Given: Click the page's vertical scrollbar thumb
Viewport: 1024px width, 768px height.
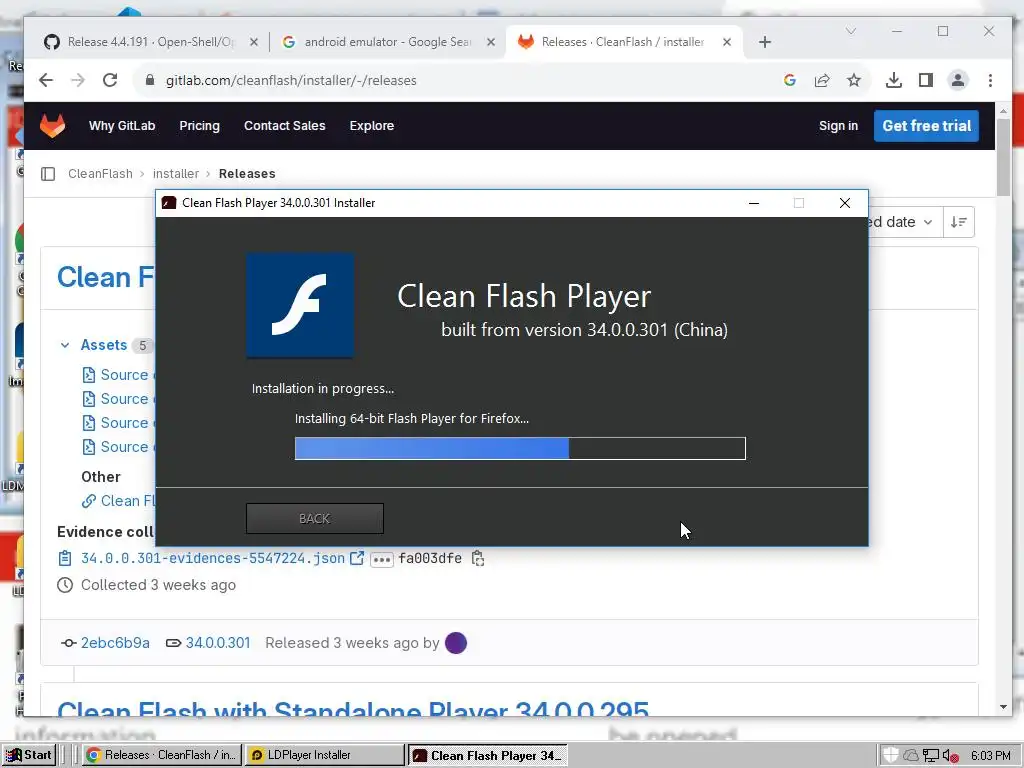Looking at the screenshot, I should (x=1003, y=157).
